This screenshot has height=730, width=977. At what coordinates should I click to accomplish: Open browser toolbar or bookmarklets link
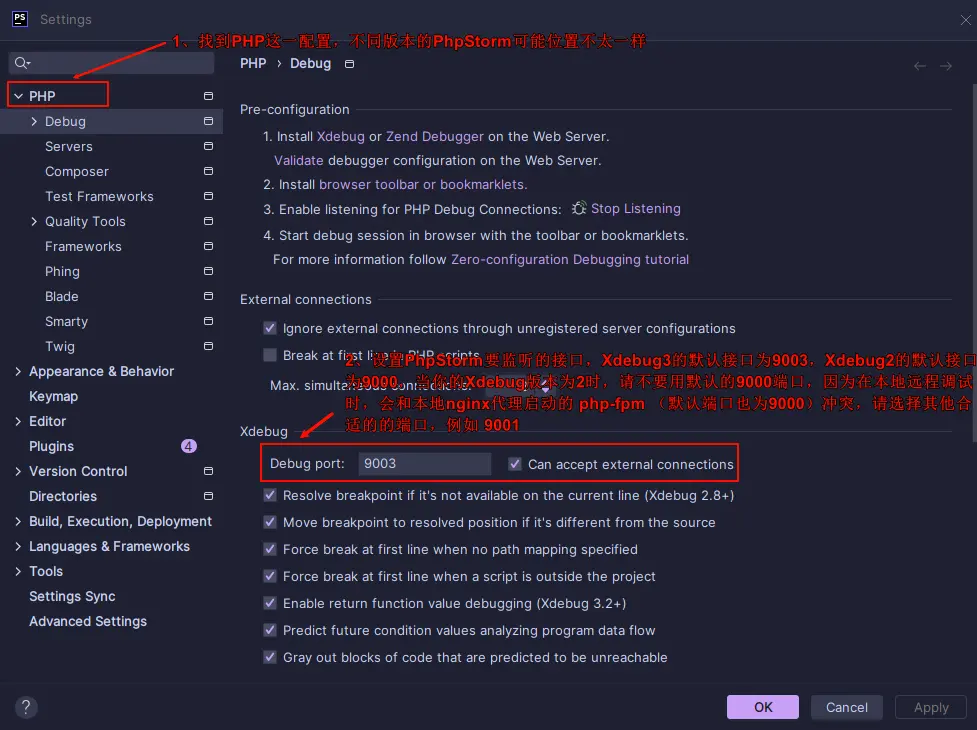pyautogui.click(x=422, y=184)
